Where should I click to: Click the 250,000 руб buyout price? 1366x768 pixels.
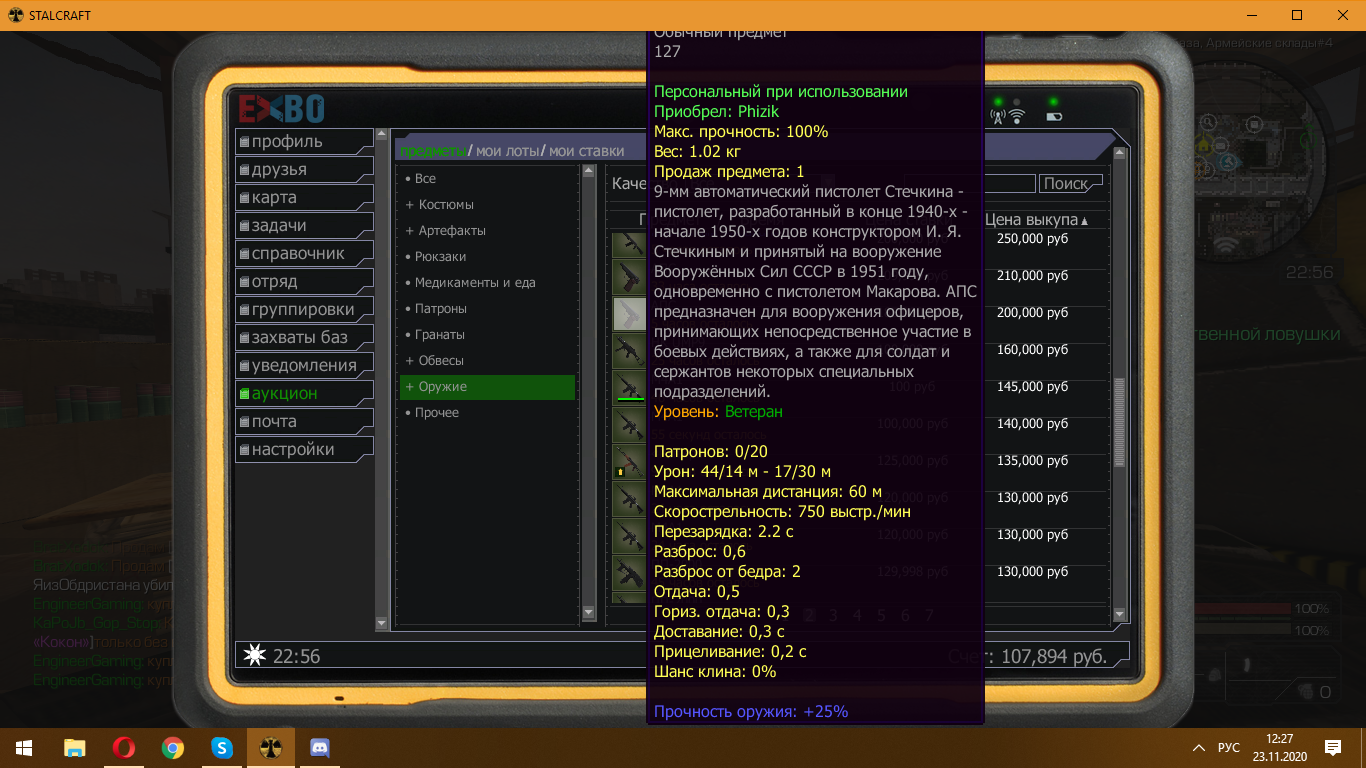[x=1033, y=239]
